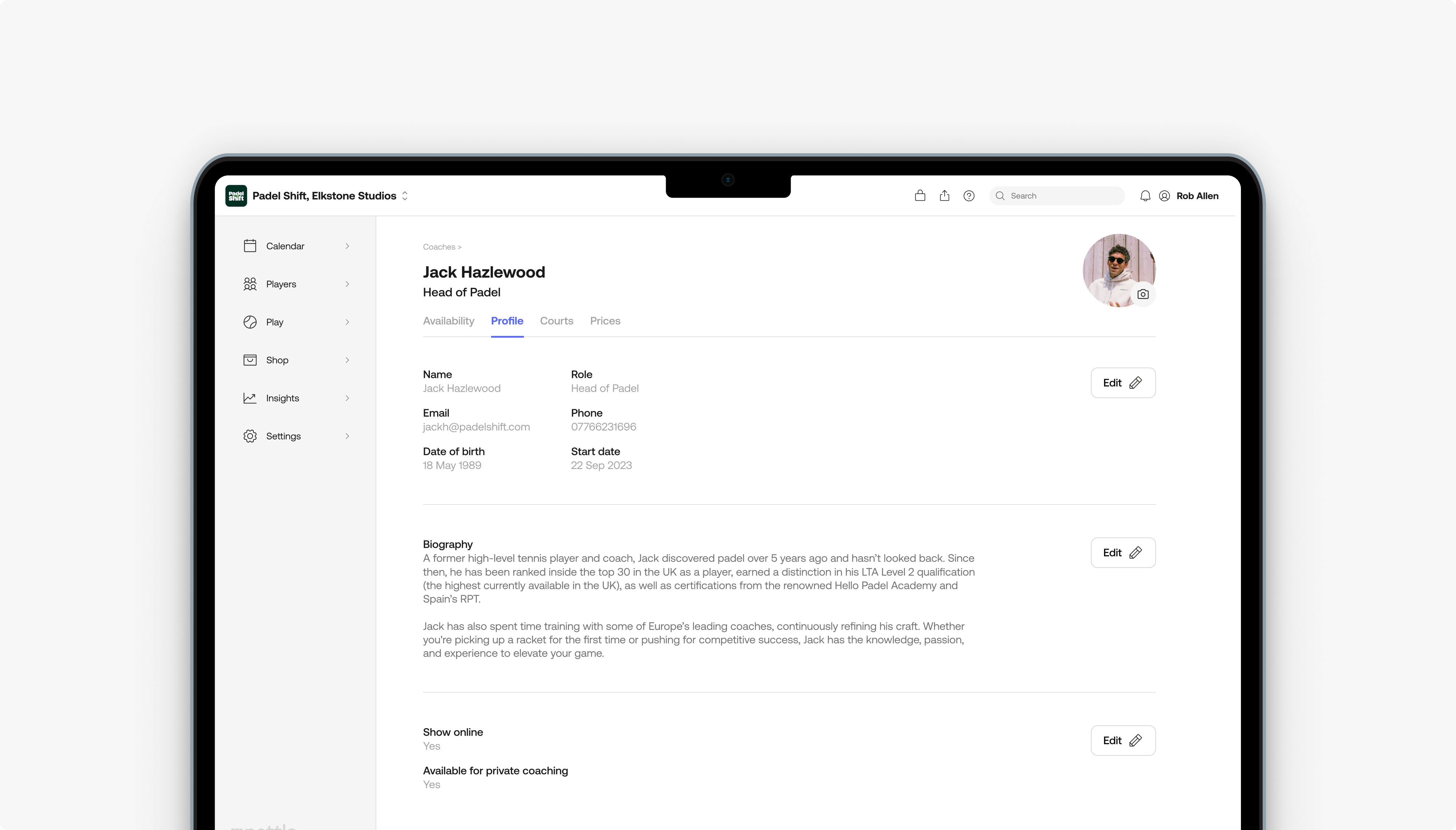The height and width of the screenshot is (830, 1456).
Task: Edit the Show online settings
Action: [x=1123, y=740]
